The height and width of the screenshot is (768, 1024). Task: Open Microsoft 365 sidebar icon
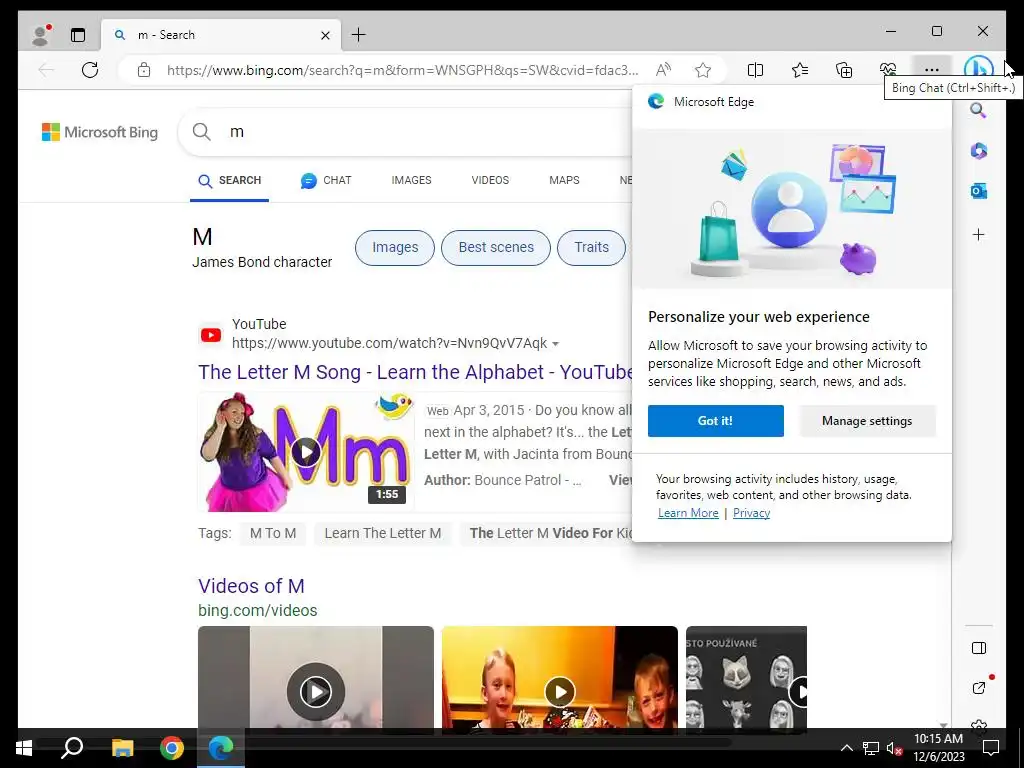click(x=978, y=151)
